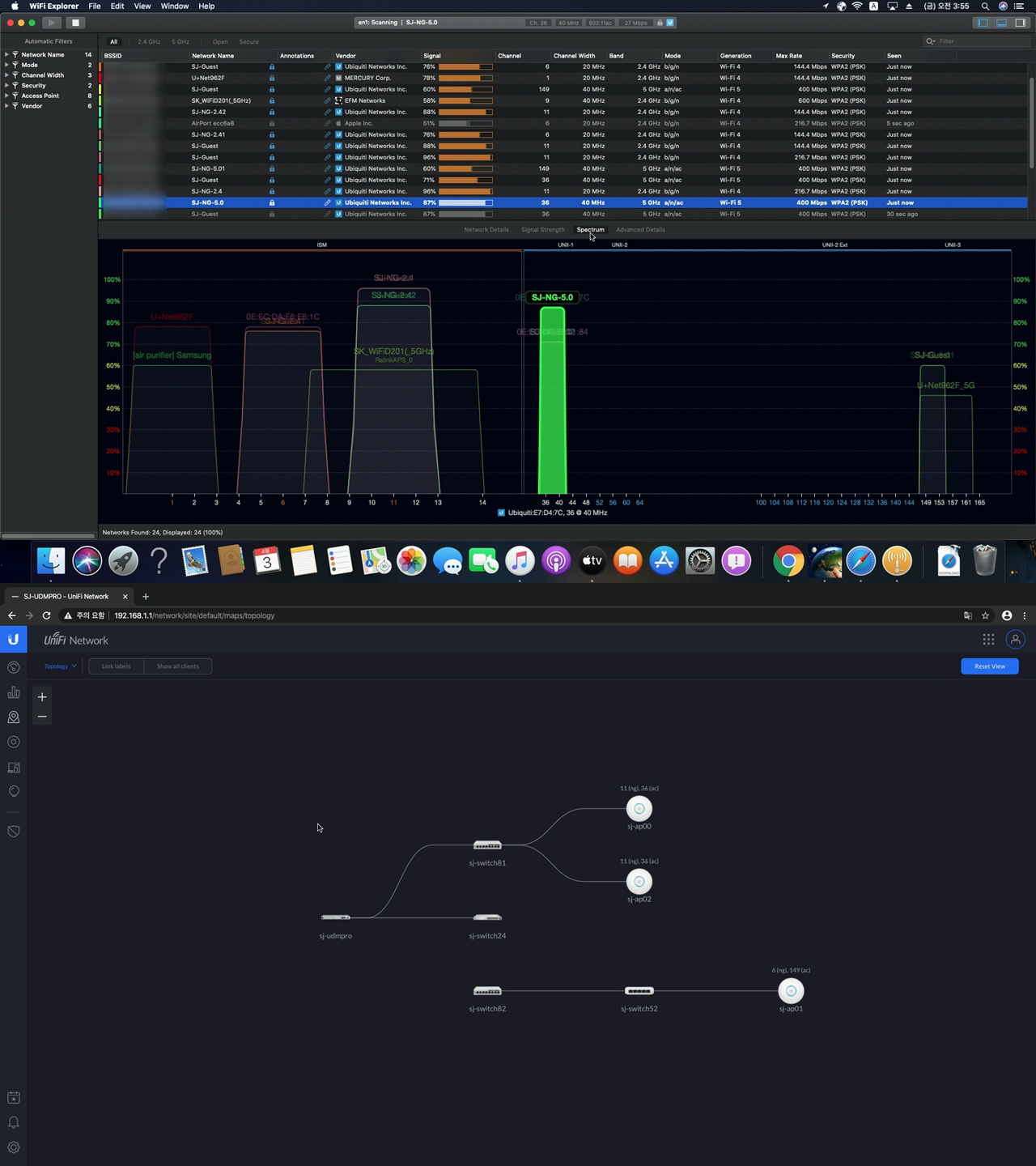
Task: Click the WiFi Explorer Filter search field
Action: (975, 41)
